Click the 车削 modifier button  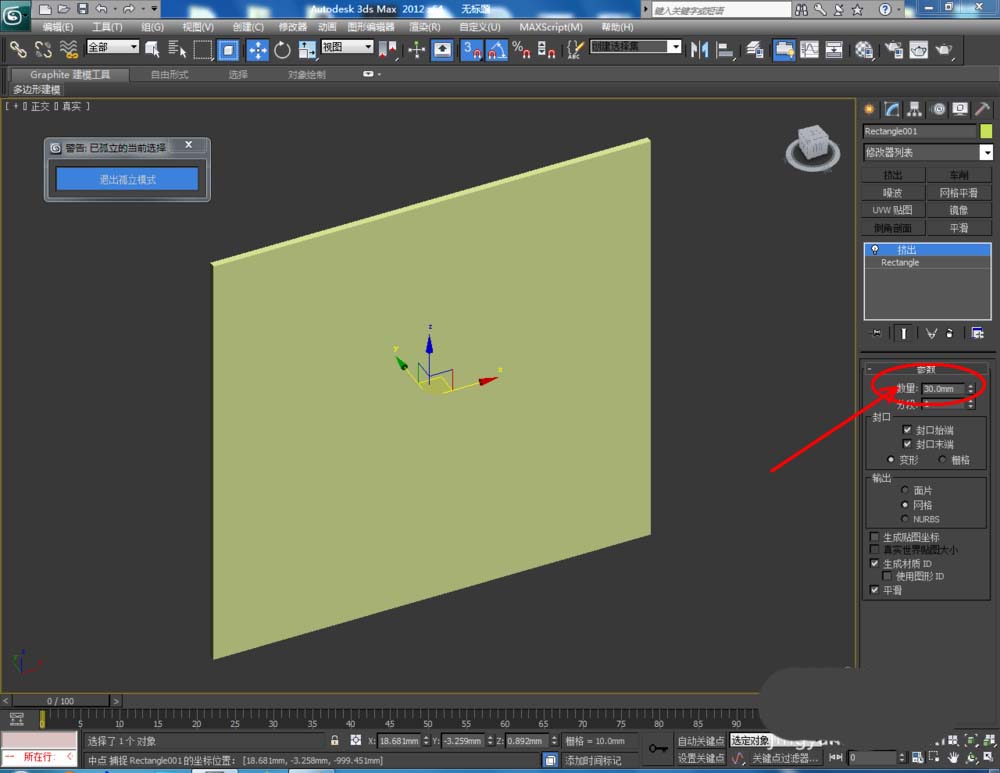point(959,175)
